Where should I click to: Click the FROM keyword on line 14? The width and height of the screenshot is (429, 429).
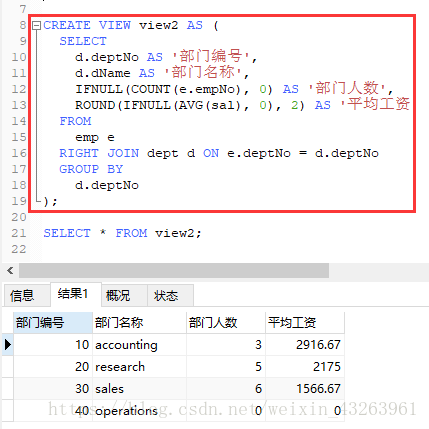75,121
